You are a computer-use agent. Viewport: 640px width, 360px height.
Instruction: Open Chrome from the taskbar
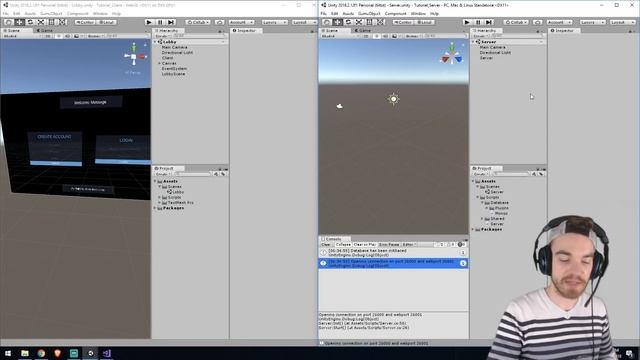(41, 353)
